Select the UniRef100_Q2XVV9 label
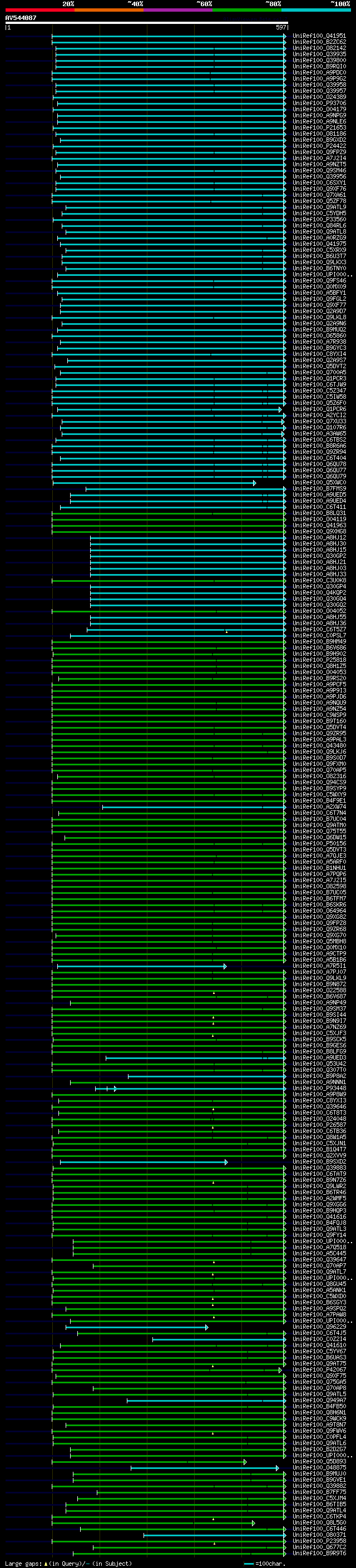Image resolution: width=356 pixels, height=1568 pixels. pyautogui.click(x=319, y=1155)
